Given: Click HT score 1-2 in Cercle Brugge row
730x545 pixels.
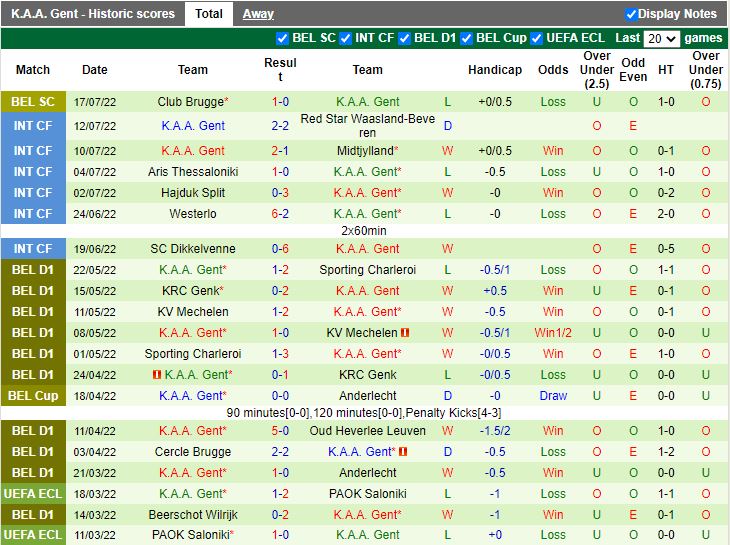Looking at the screenshot, I should click(x=666, y=451).
